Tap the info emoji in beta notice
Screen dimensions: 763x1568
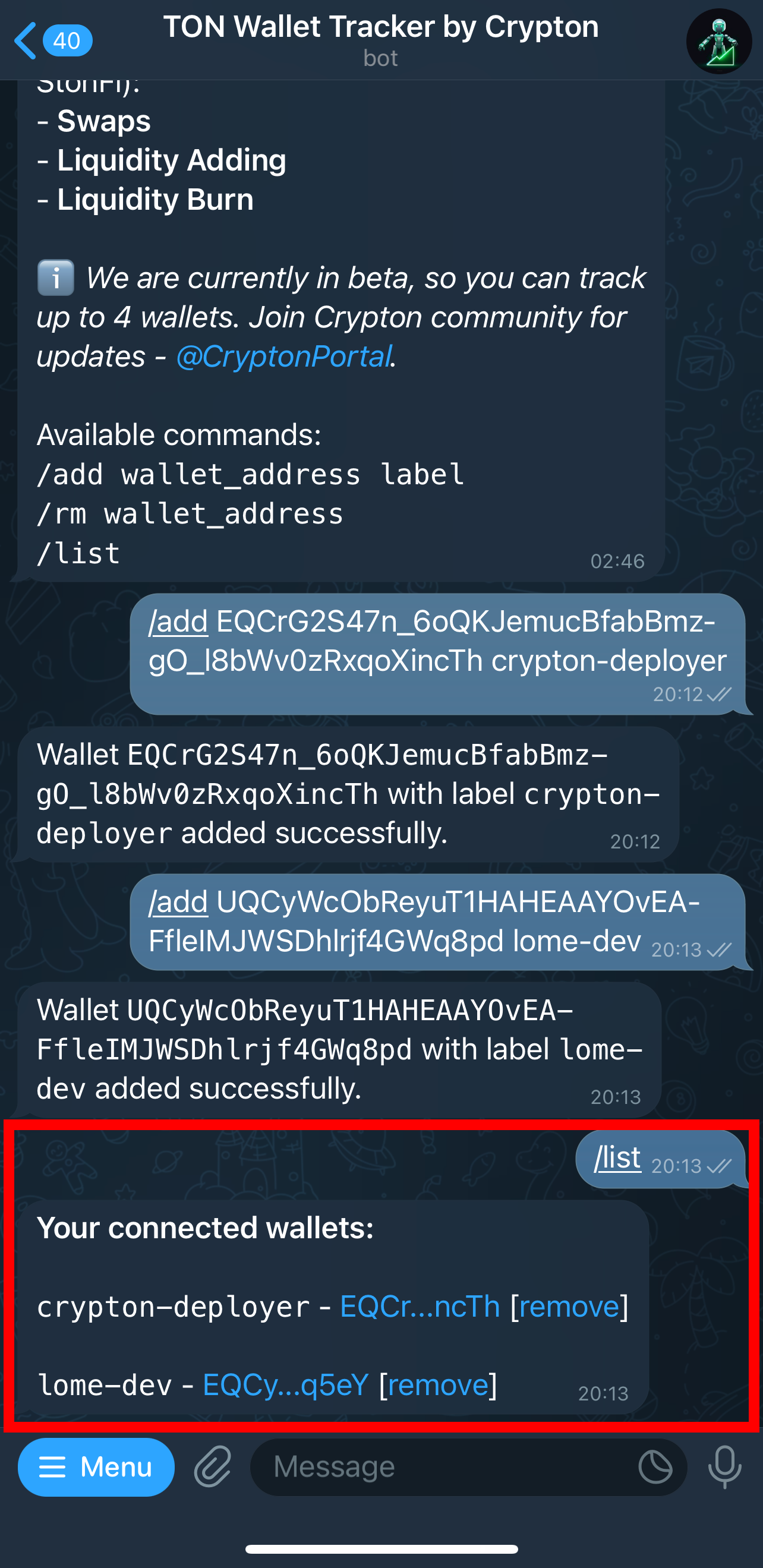tap(55, 277)
